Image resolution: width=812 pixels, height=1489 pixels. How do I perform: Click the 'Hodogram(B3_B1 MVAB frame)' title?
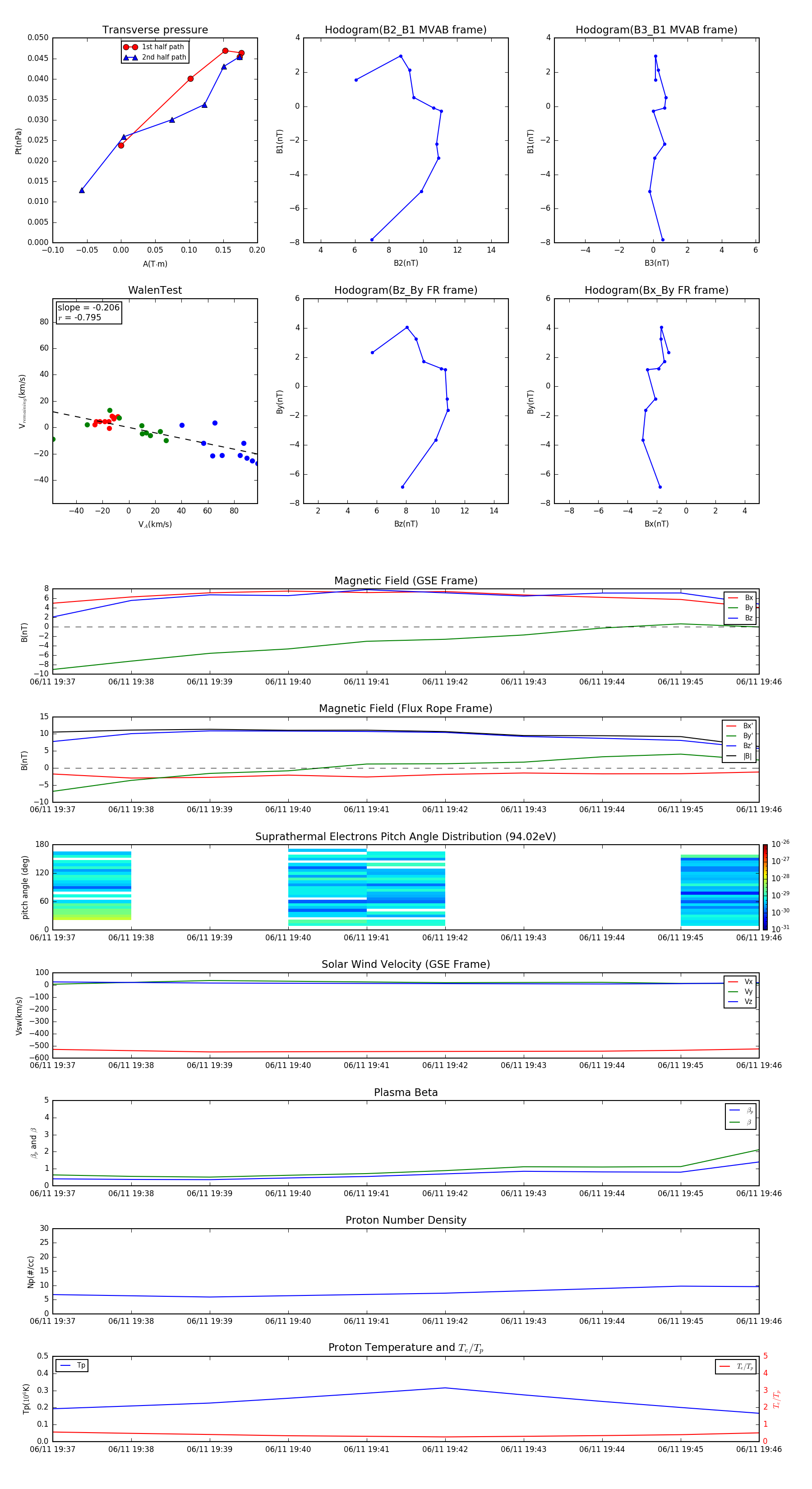656,30
